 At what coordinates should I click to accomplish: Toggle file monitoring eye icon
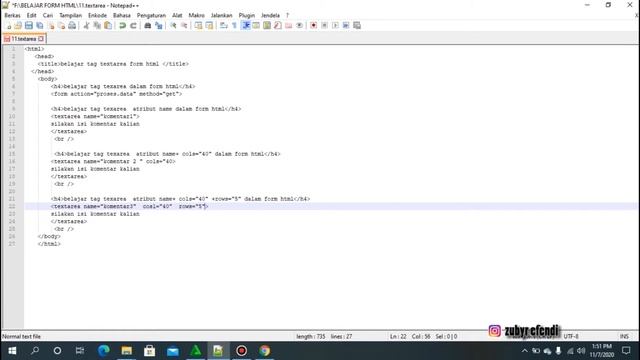click(x=300, y=26)
